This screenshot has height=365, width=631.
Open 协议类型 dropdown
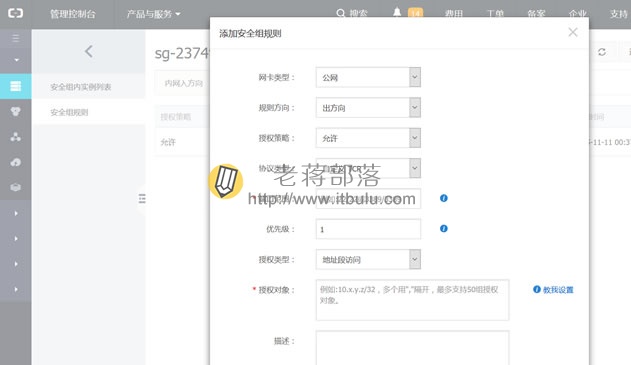coord(368,168)
